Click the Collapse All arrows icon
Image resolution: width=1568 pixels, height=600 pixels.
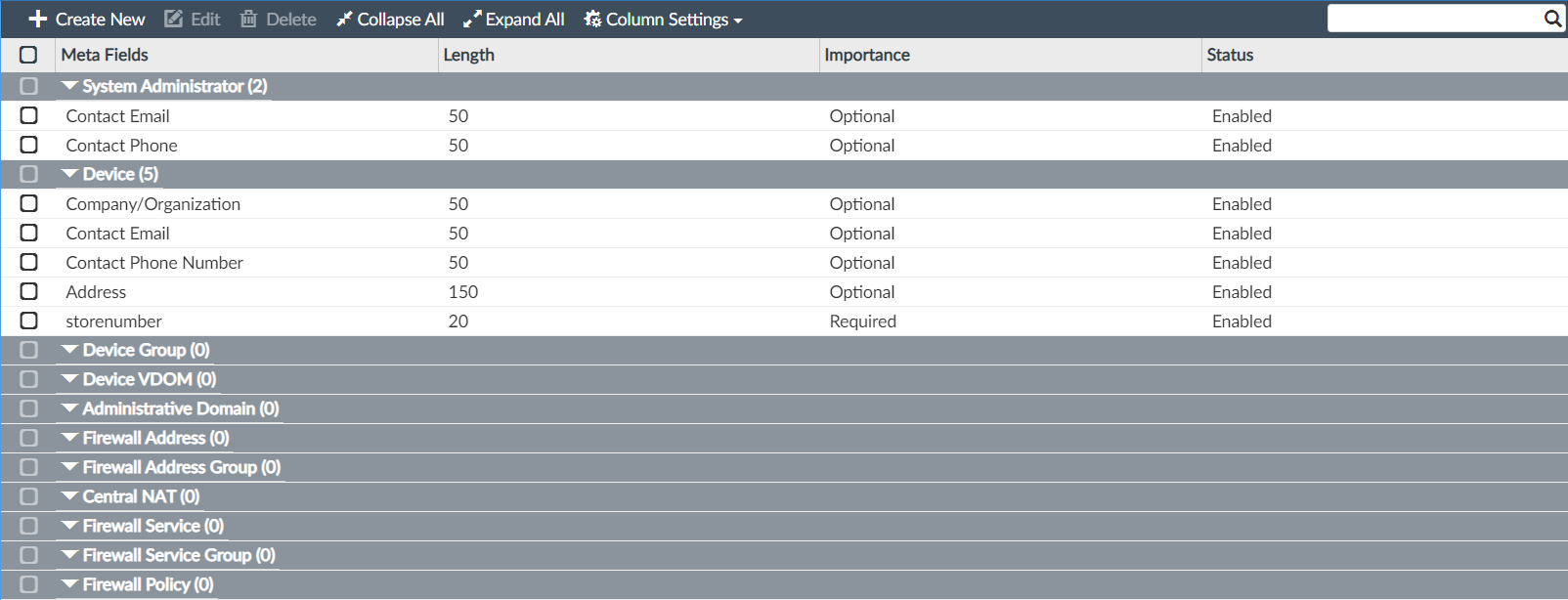point(344,20)
